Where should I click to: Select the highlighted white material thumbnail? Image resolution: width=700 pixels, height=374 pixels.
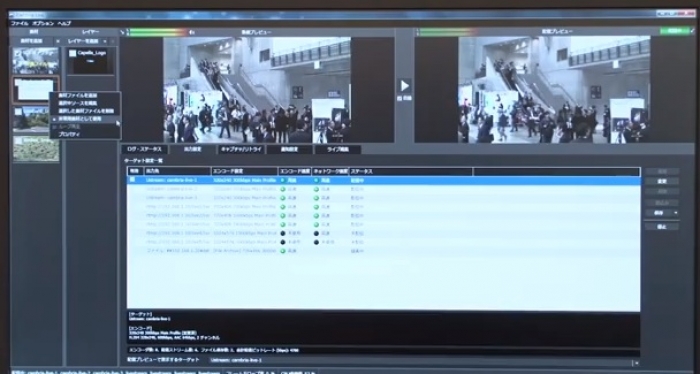35,90
